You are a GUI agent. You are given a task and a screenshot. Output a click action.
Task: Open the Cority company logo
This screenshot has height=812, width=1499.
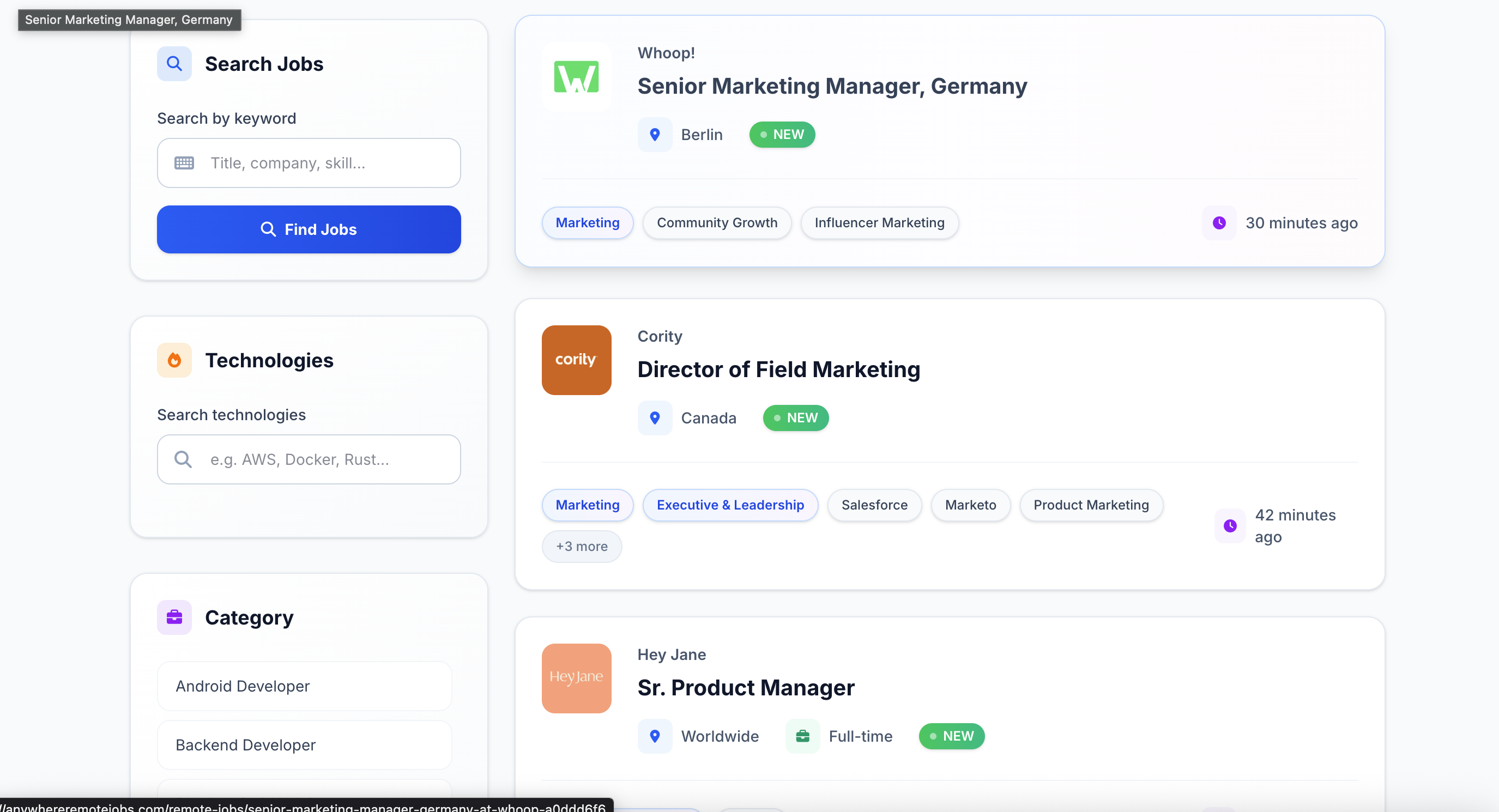(576, 360)
